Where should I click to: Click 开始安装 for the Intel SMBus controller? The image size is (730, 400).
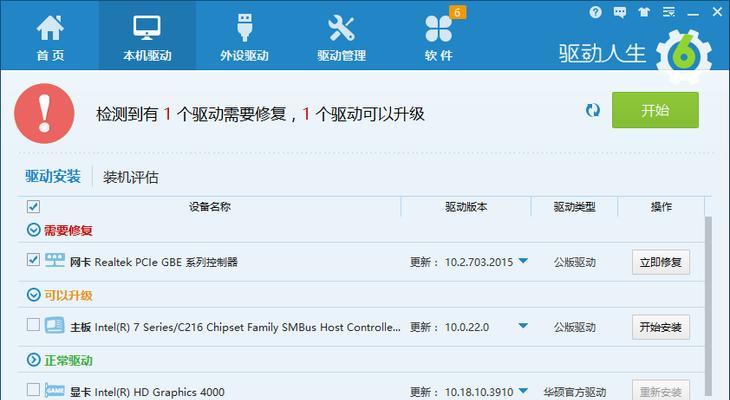[x=661, y=327]
